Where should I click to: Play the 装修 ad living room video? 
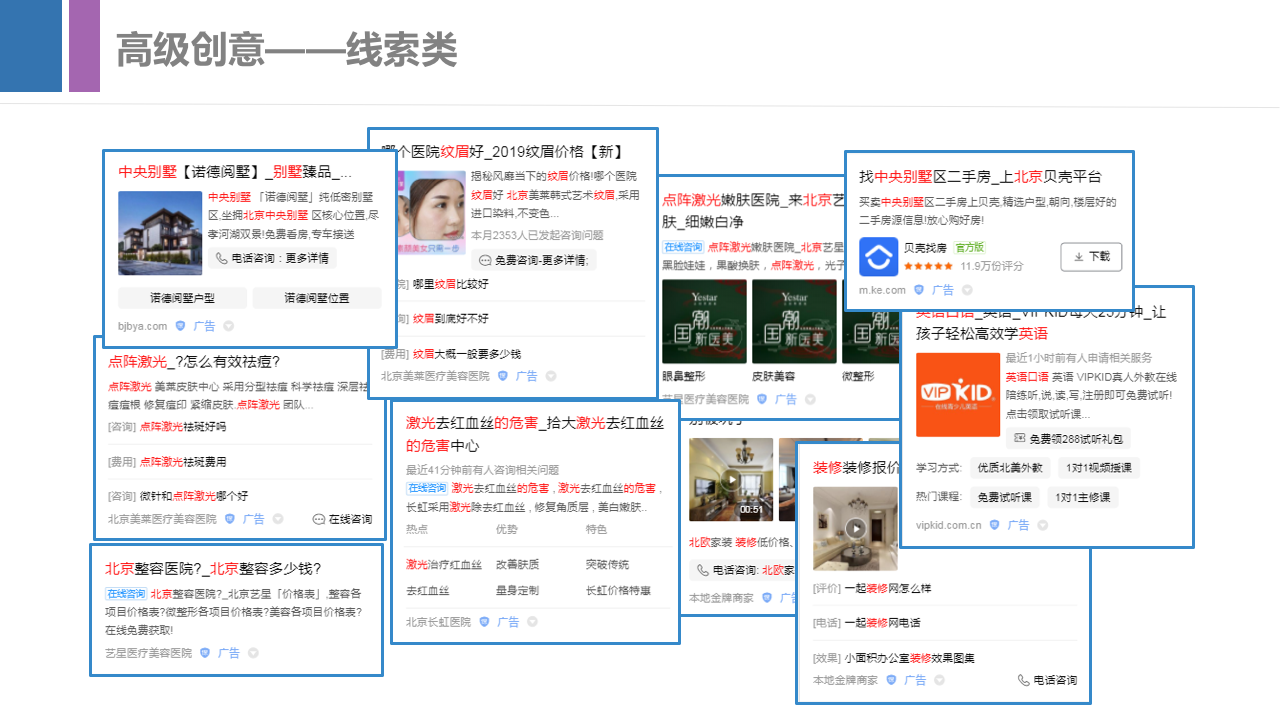point(855,529)
